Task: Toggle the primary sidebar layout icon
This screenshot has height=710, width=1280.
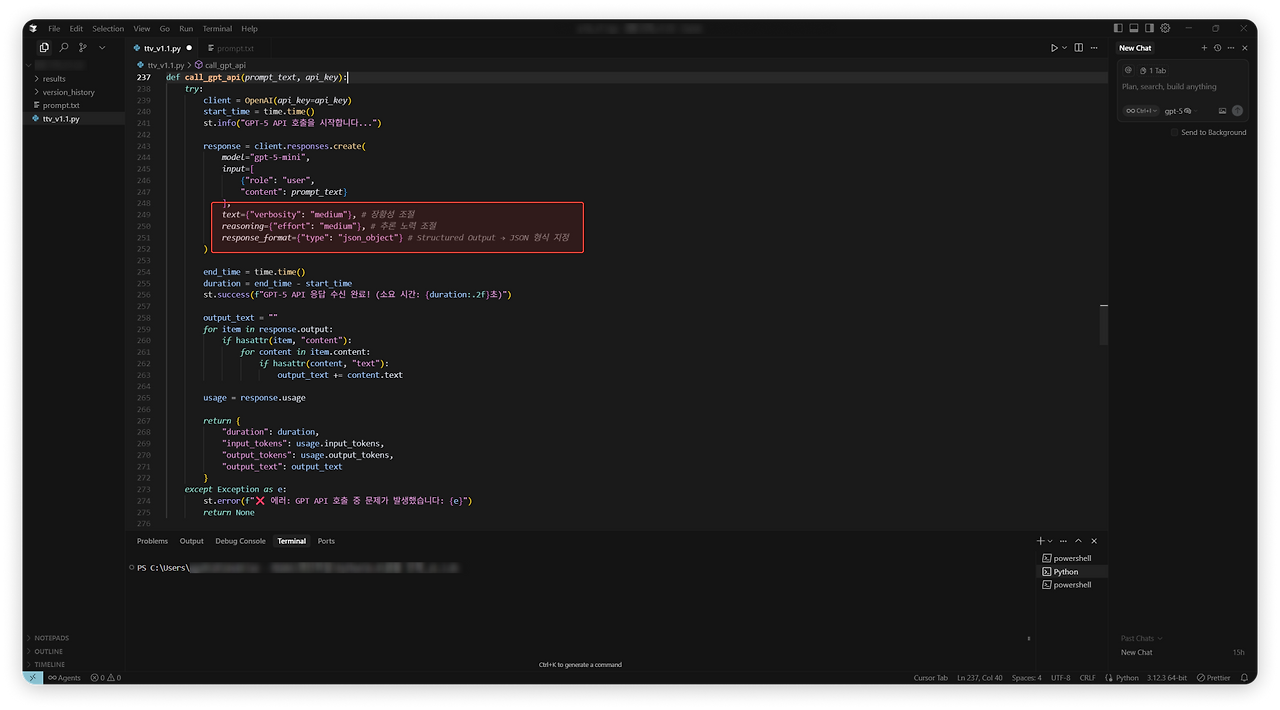Action: [x=1118, y=29]
